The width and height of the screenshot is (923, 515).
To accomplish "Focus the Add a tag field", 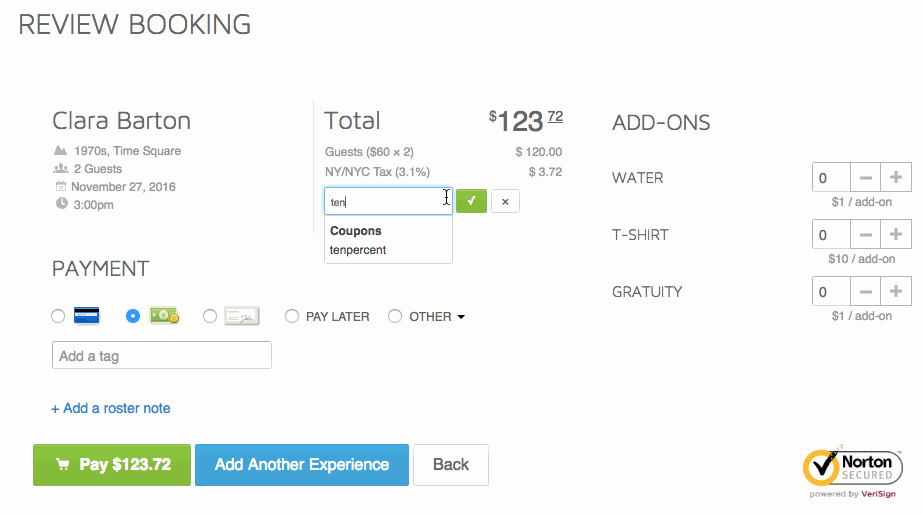I will [162, 355].
